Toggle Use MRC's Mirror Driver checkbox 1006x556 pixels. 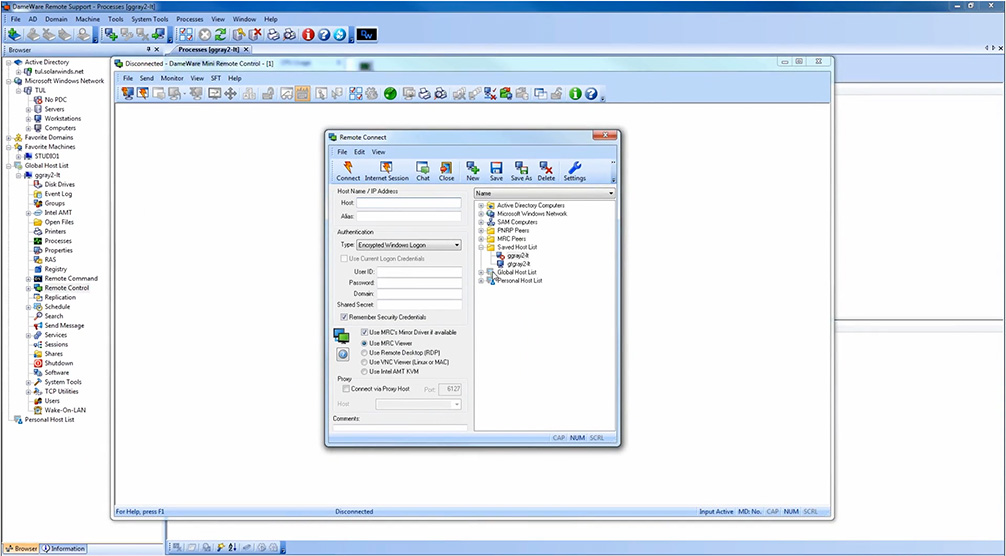(x=364, y=332)
